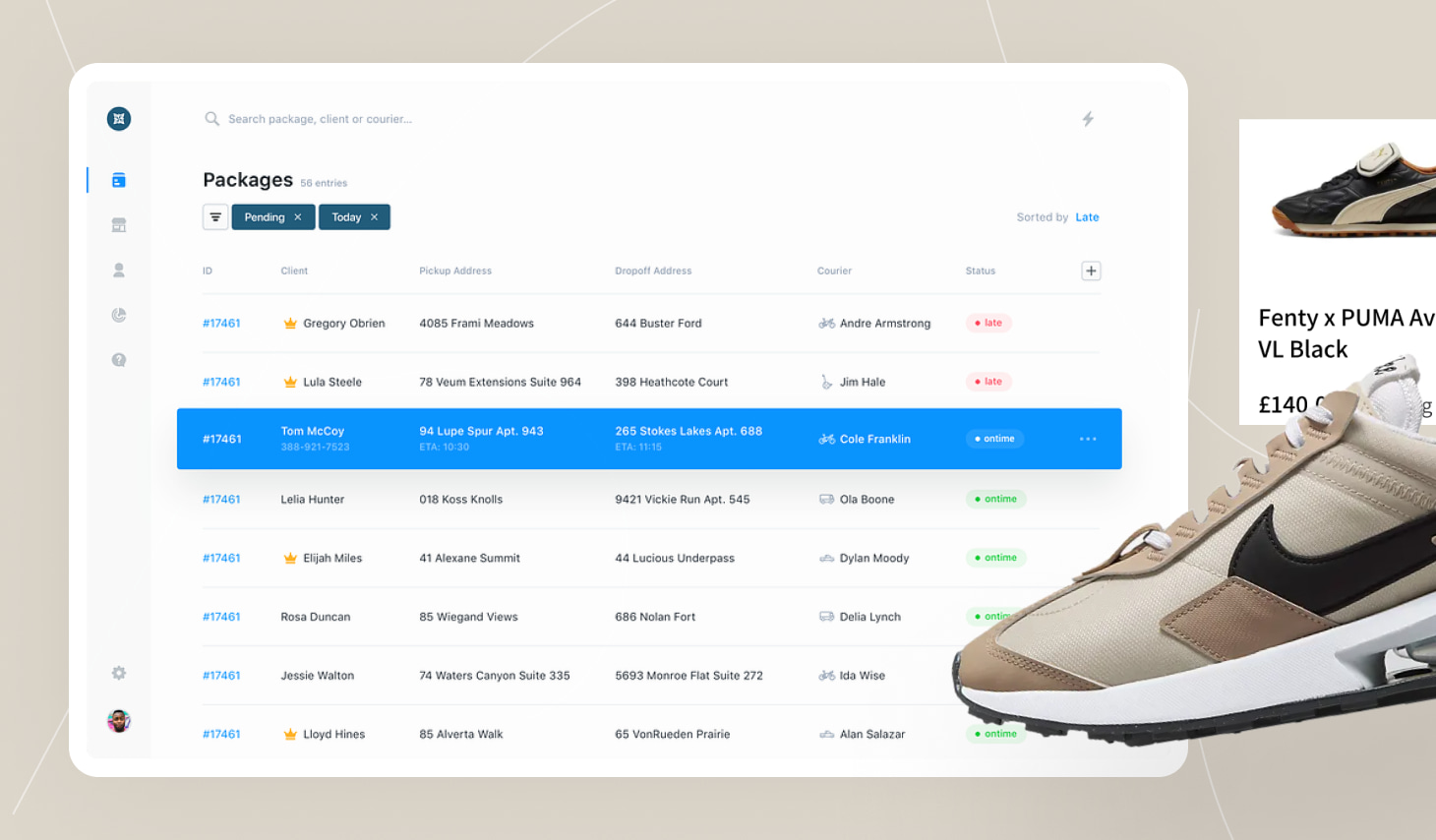Click the search magnifier icon
The image size is (1436, 840).
click(x=211, y=119)
